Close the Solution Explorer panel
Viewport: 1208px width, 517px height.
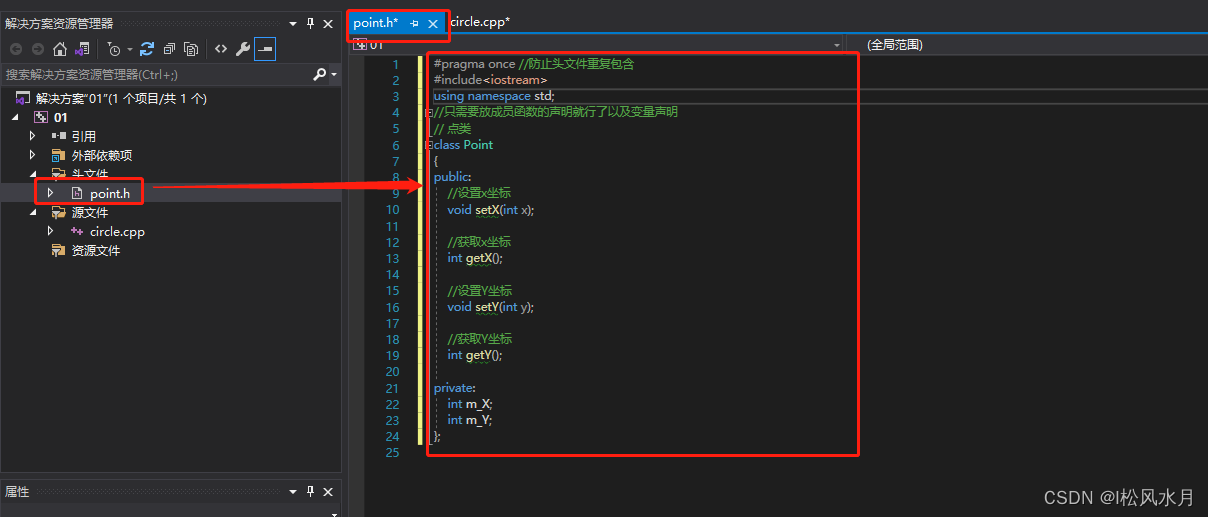328,23
